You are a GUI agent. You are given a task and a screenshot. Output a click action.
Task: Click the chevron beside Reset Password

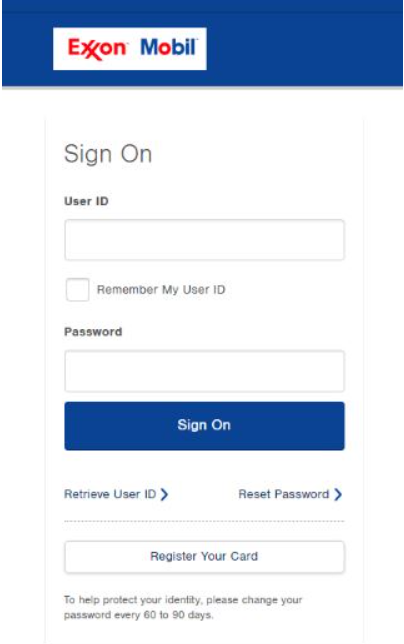pos(337,494)
